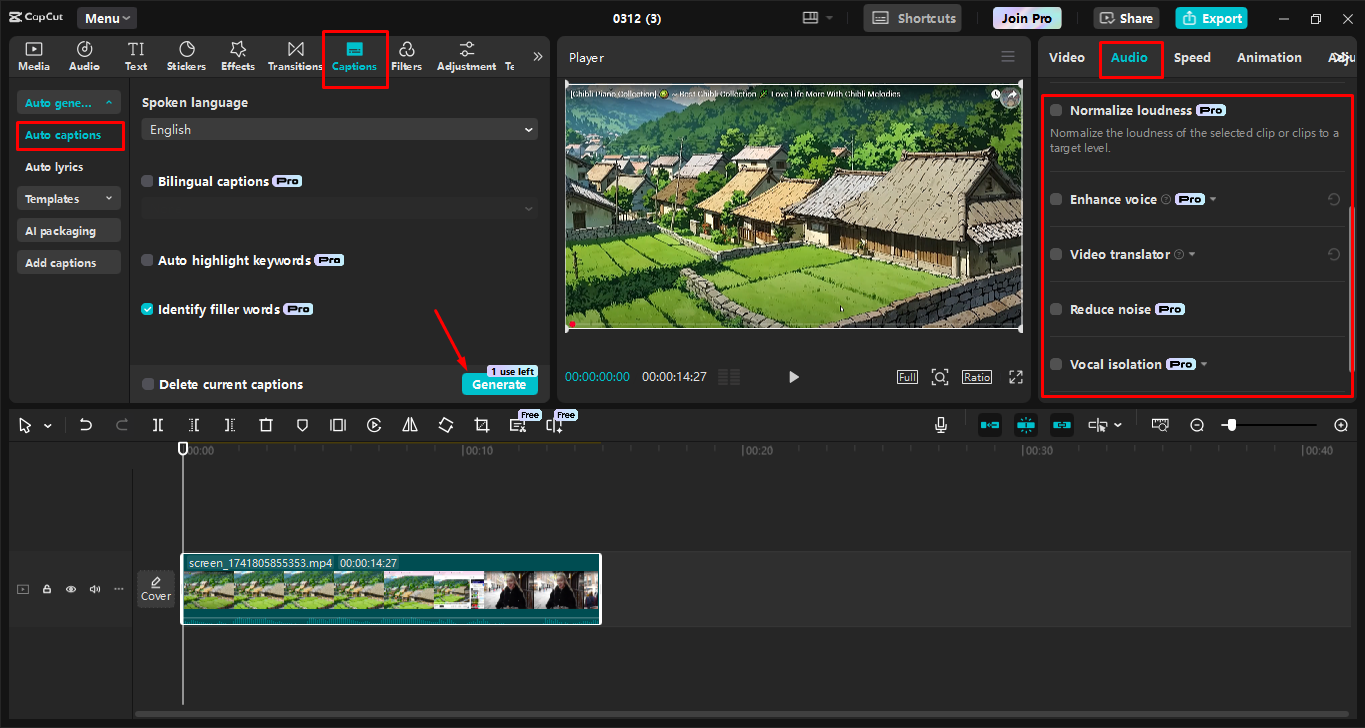
Task: Switch to the Speed tab
Action: pos(1192,57)
